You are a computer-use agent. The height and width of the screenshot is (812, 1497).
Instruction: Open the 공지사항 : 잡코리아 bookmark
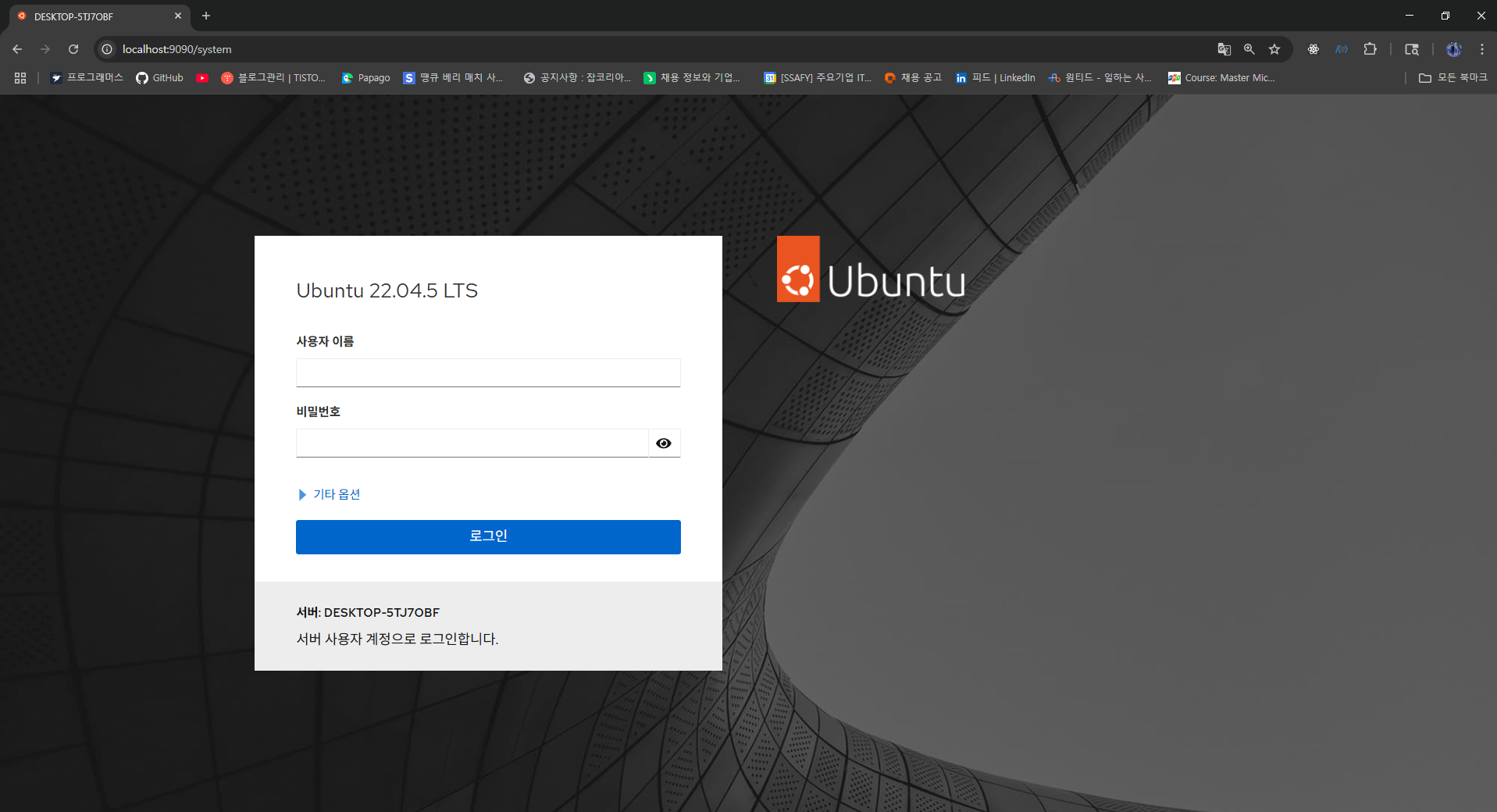577,78
